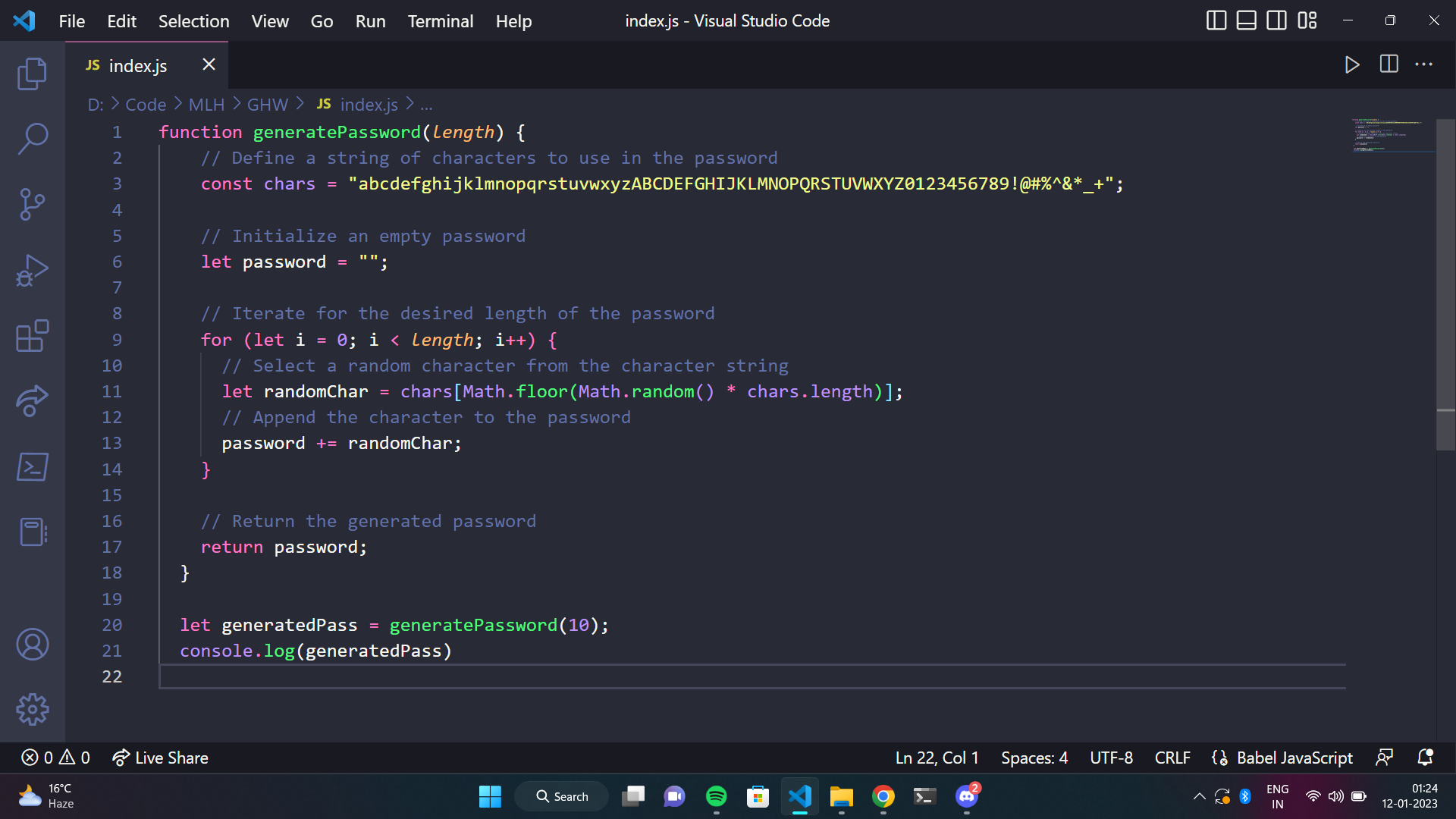This screenshot has width=1456, height=819.
Task: Click Live Share in status bar
Action: tap(161, 758)
